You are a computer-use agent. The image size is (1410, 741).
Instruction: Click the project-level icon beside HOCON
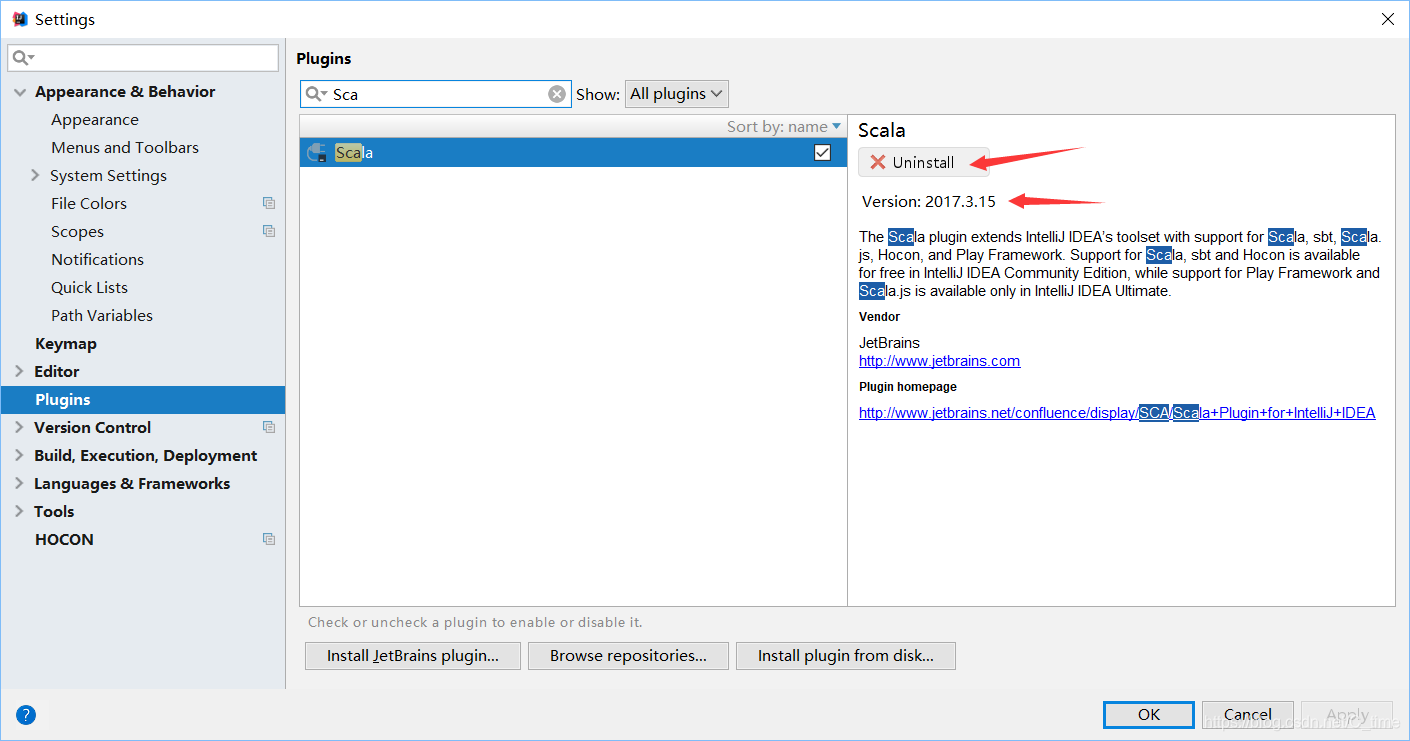click(269, 539)
